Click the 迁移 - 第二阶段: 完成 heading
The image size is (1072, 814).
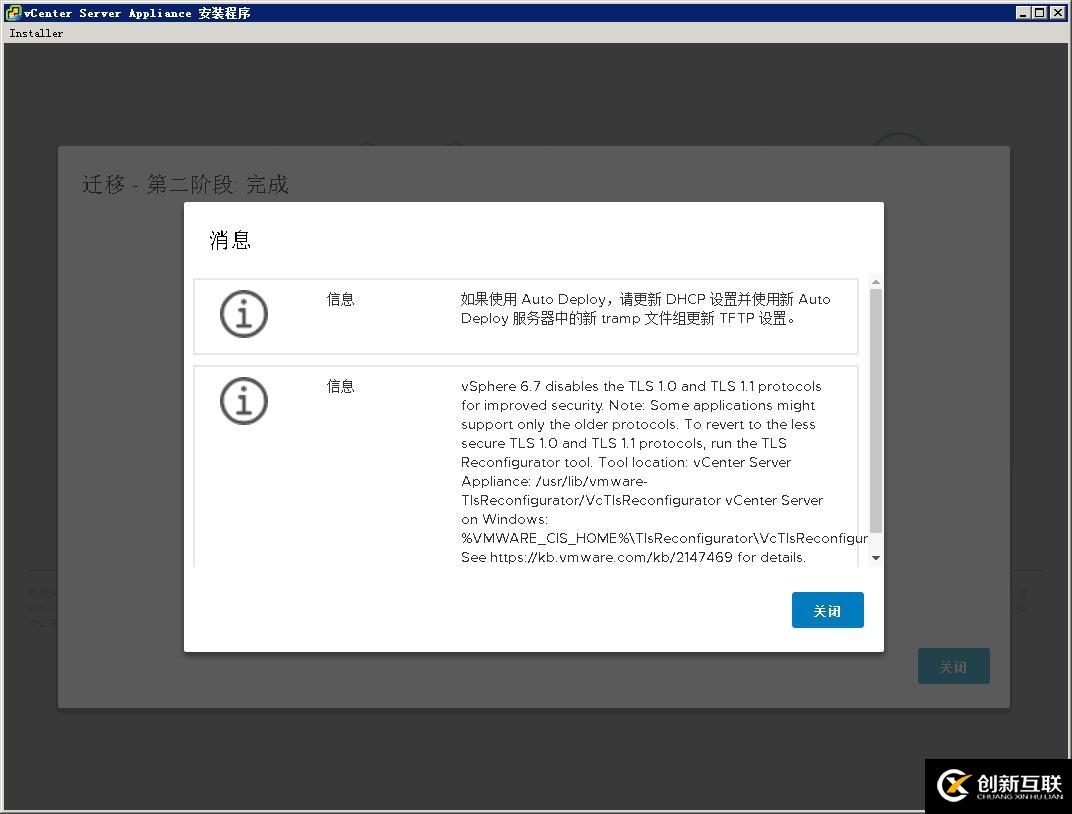pyautogui.click(x=185, y=184)
